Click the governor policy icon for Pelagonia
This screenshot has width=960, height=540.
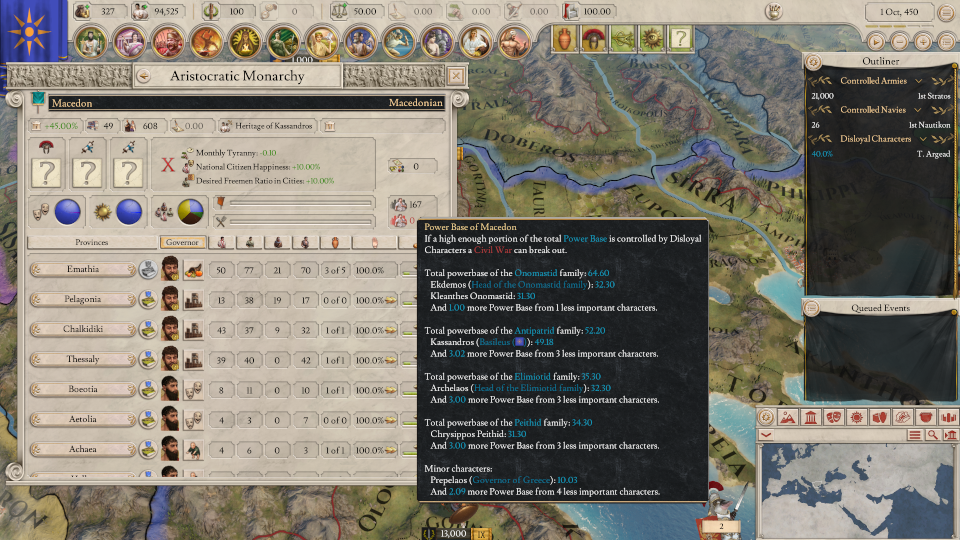pyautogui.click(x=193, y=299)
